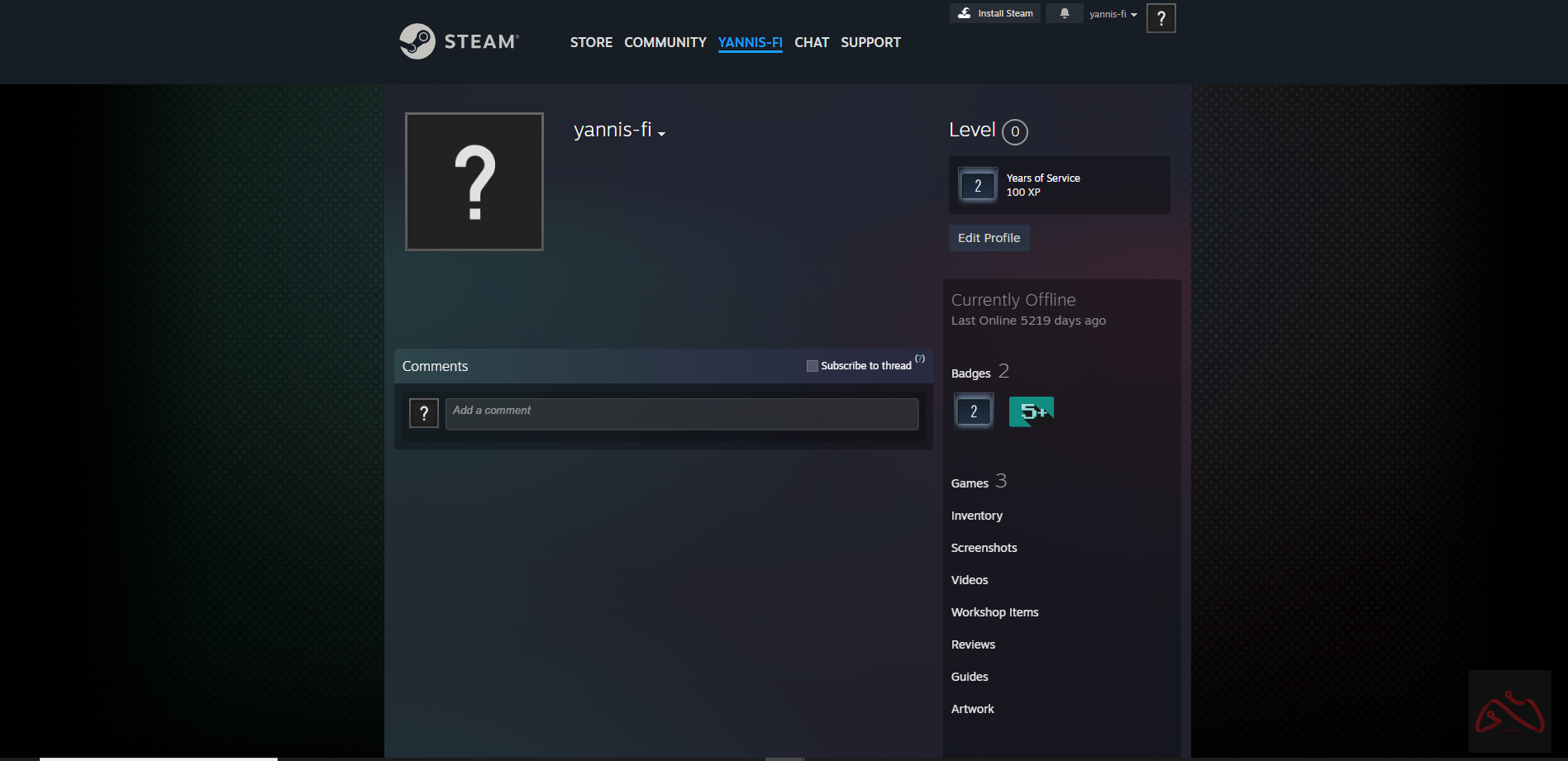Click the Install Steam button
The height and width of the screenshot is (761, 1568).
coord(995,13)
